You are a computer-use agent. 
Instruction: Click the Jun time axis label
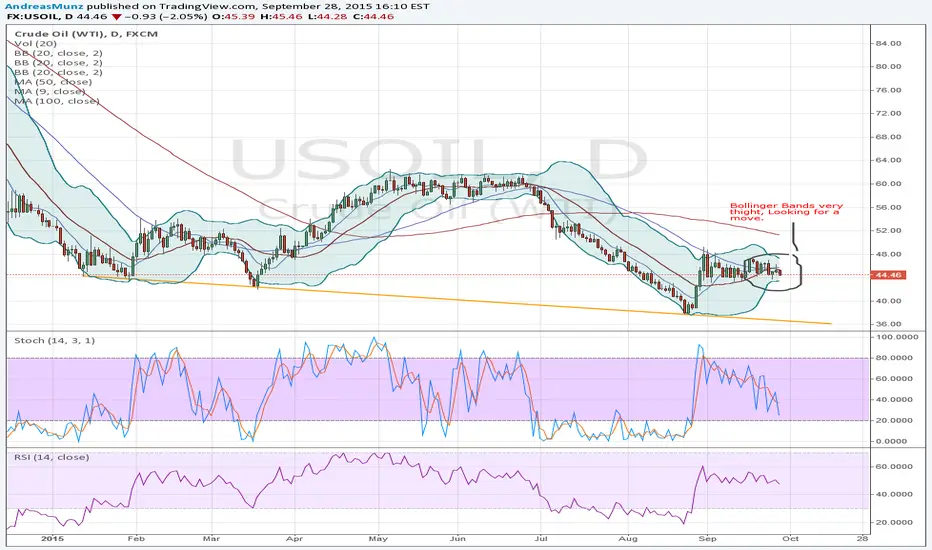click(x=458, y=539)
